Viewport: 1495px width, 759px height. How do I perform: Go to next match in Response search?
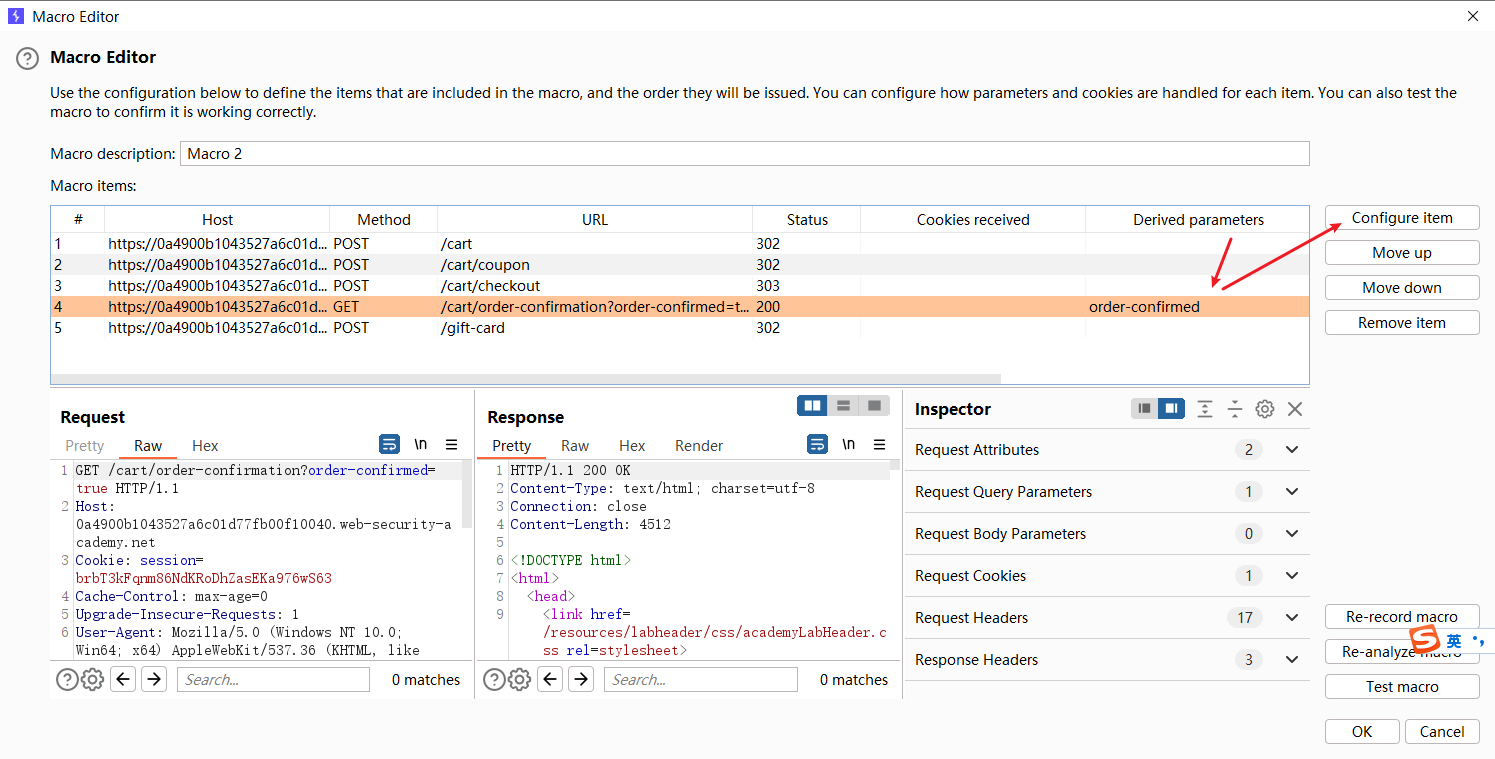tap(581, 680)
